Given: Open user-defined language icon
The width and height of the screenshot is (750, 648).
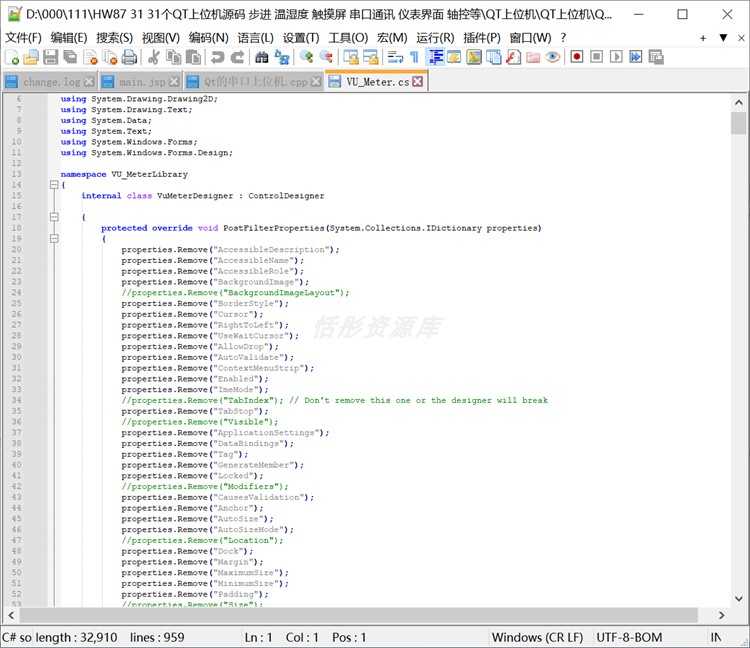Looking at the screenshot, I should pos(454,57).
